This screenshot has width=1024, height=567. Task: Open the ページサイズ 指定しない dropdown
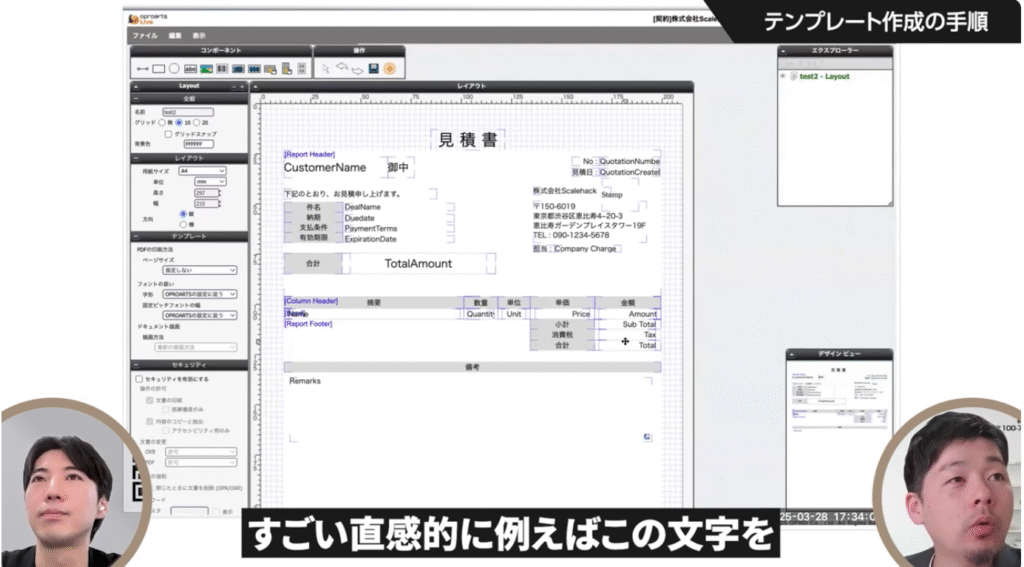(199, 270)
